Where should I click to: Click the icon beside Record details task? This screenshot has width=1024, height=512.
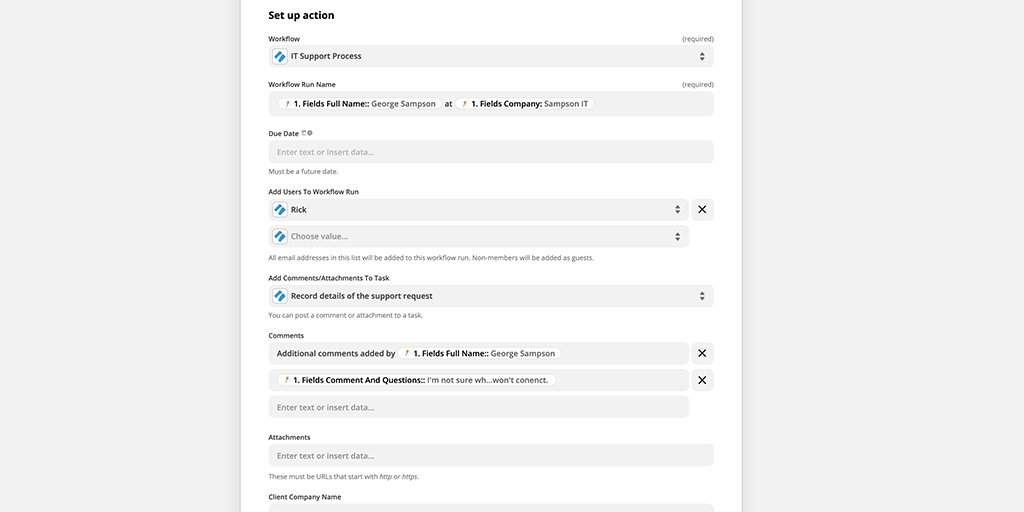click(280, 297)
